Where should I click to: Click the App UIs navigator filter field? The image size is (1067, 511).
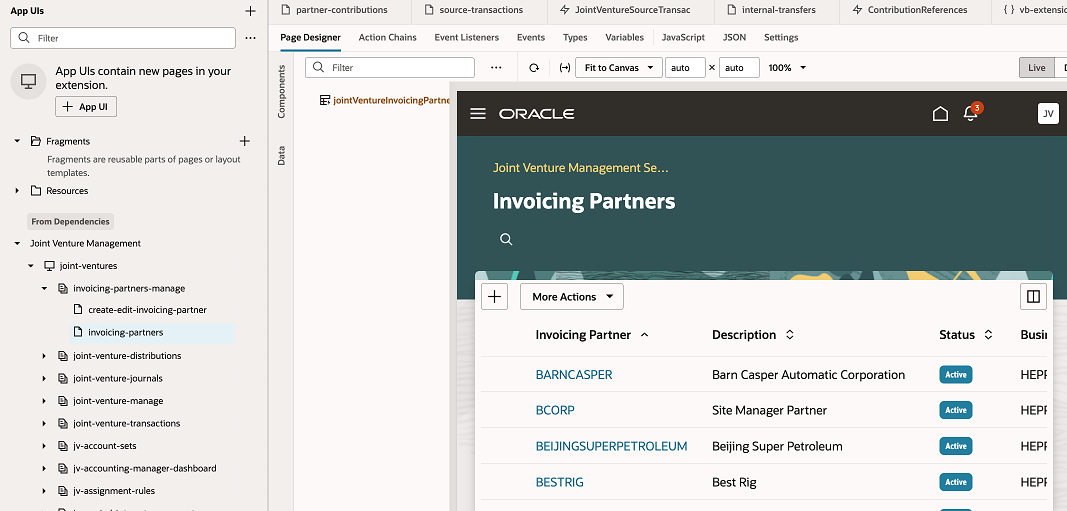coord(123,38)
